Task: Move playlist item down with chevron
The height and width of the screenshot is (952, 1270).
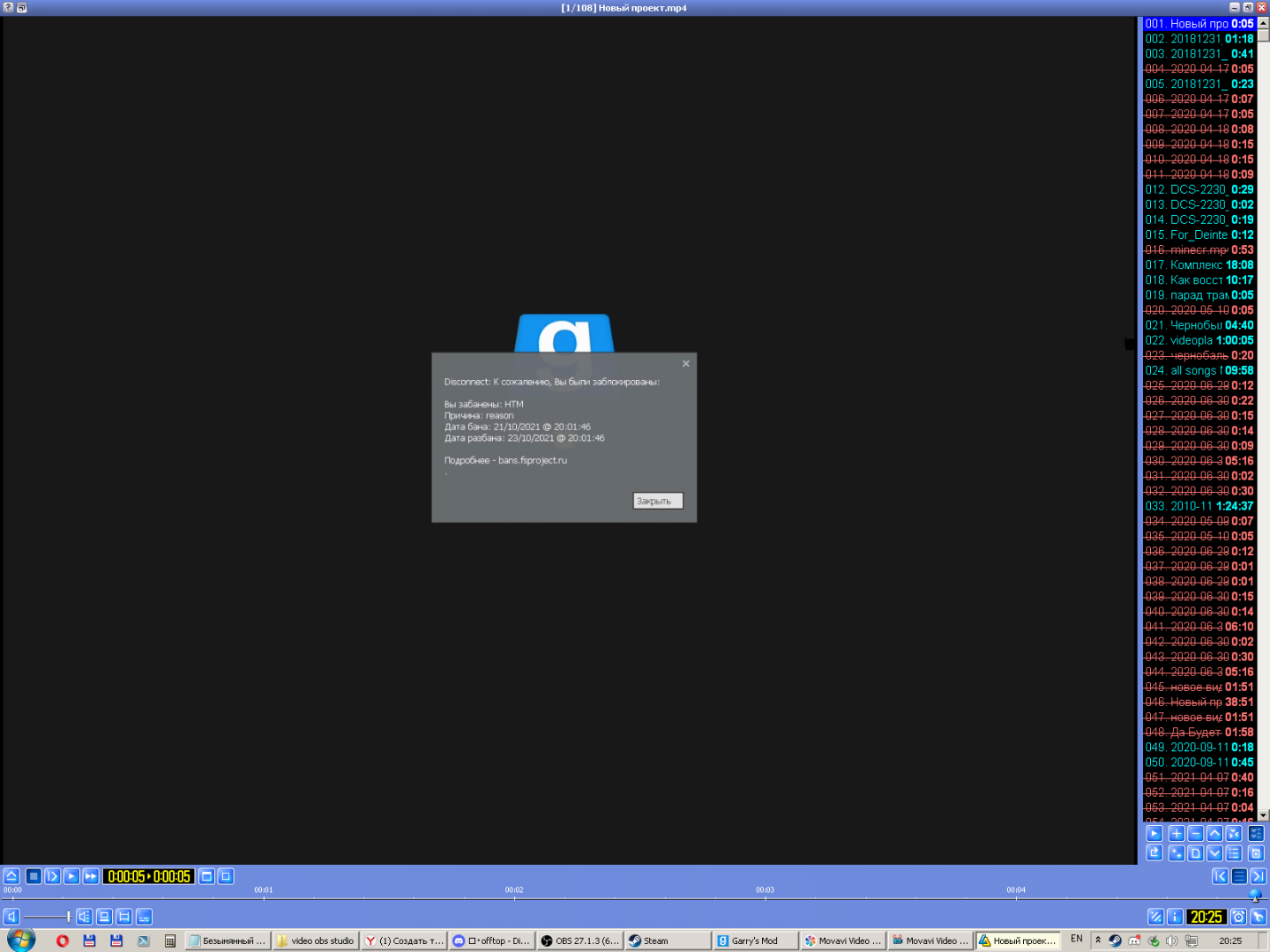Action: pos(1214,853)
